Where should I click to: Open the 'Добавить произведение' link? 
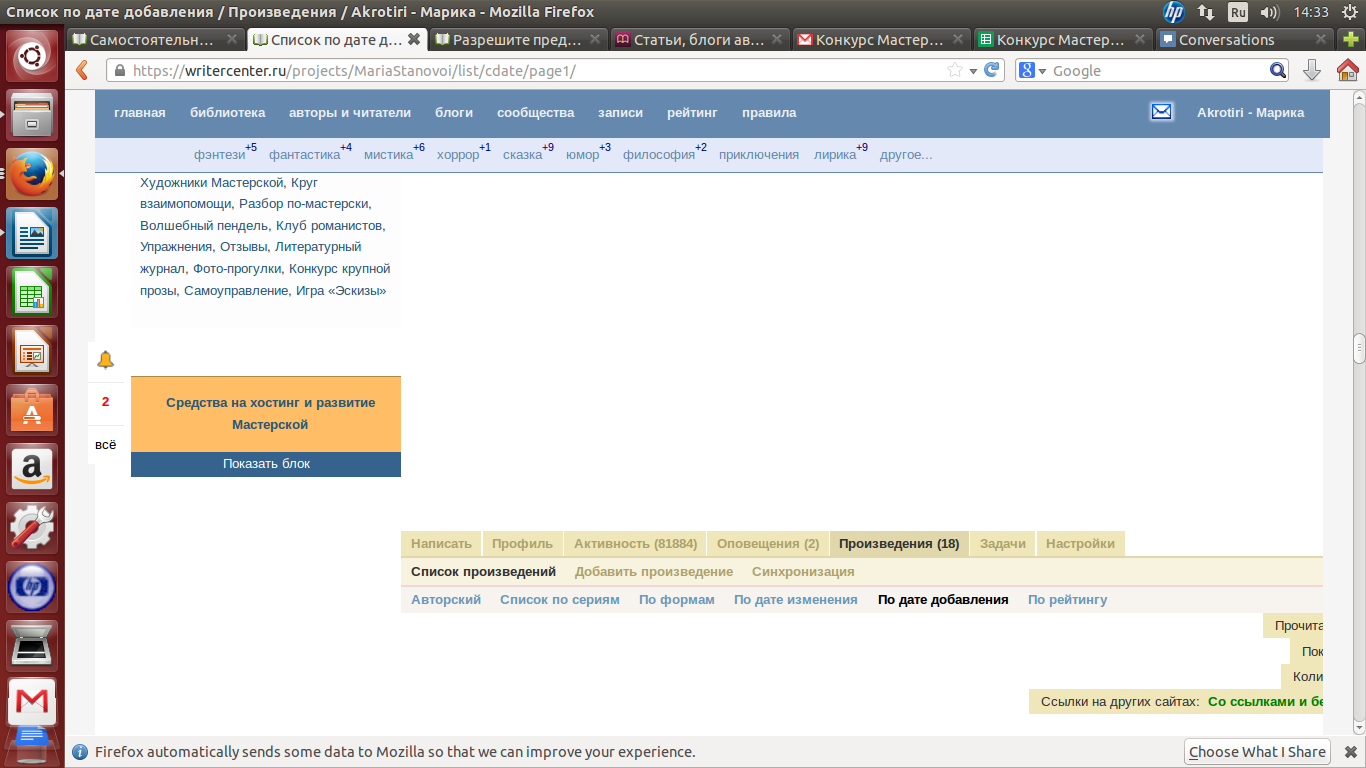653,571
